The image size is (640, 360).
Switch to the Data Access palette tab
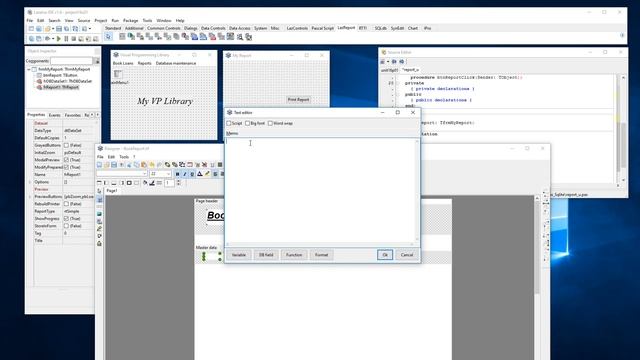pos(239,28)
